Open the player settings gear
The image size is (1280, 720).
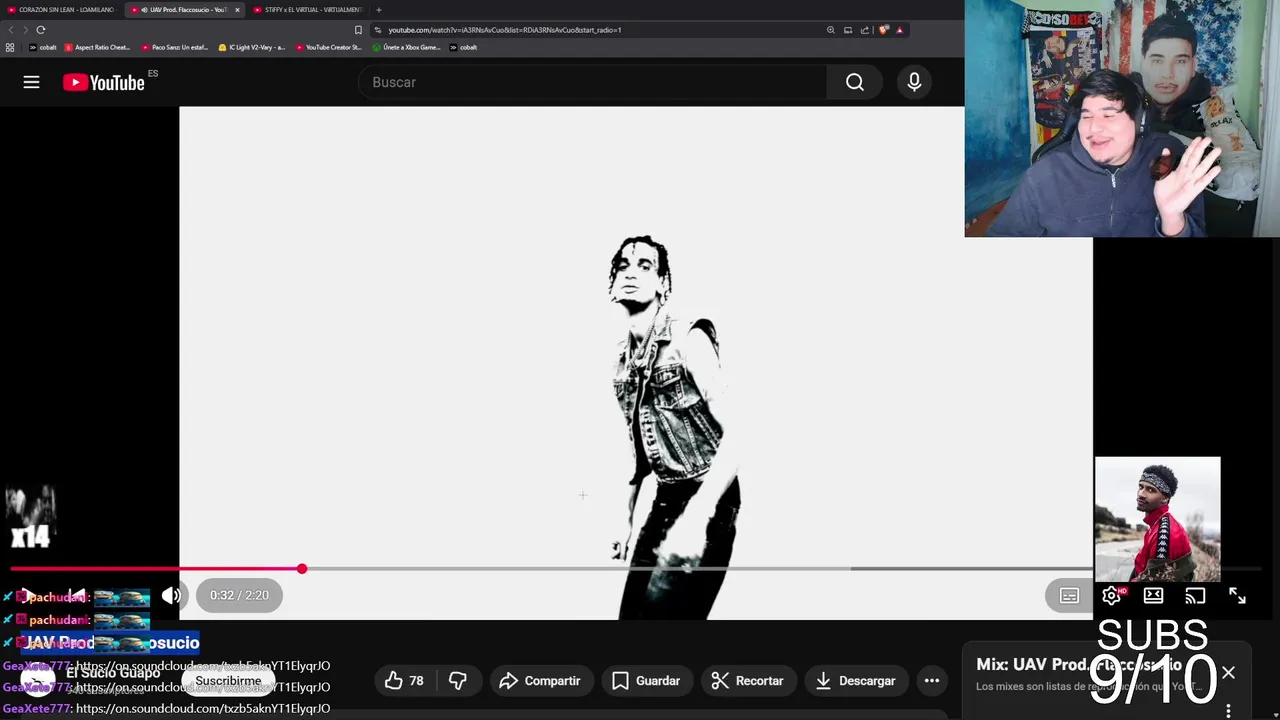[1112, 596]
